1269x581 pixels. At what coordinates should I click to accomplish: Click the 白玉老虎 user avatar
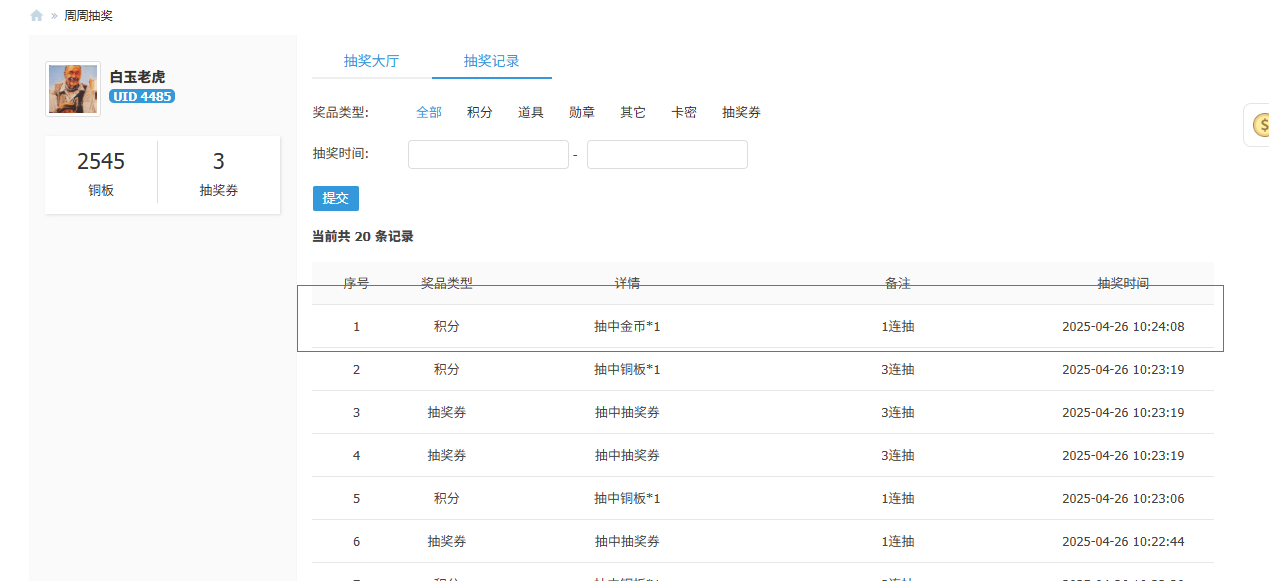tap(72, 88)
